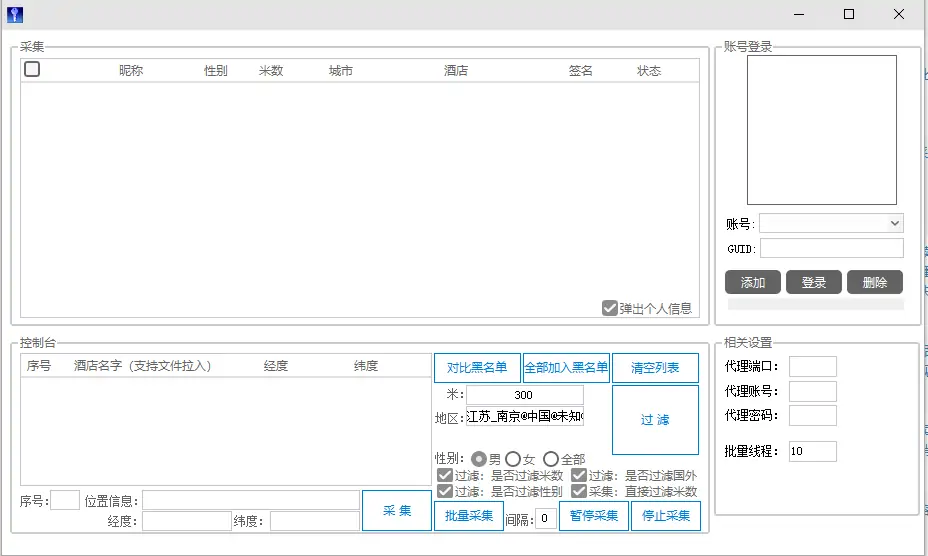Minimize the application window

coord(799,14)
